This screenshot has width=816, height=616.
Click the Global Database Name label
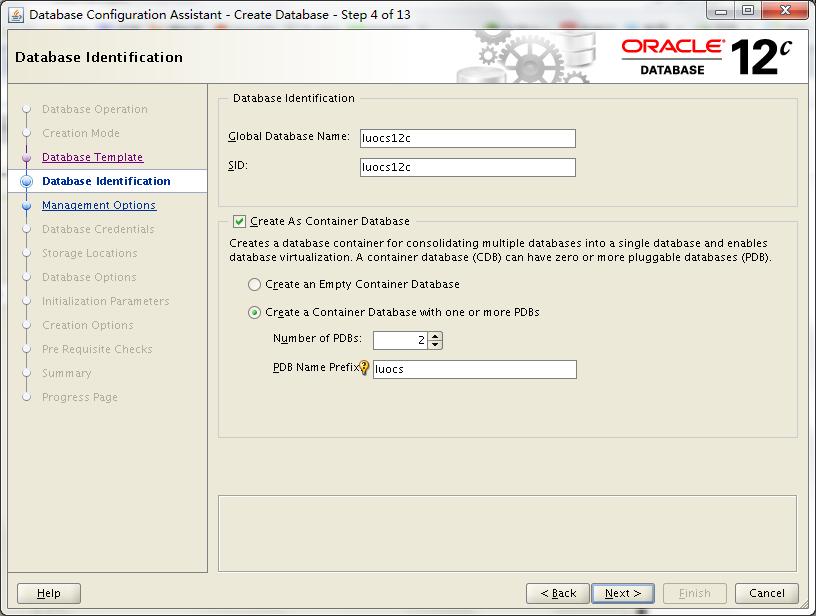(289, 136)
